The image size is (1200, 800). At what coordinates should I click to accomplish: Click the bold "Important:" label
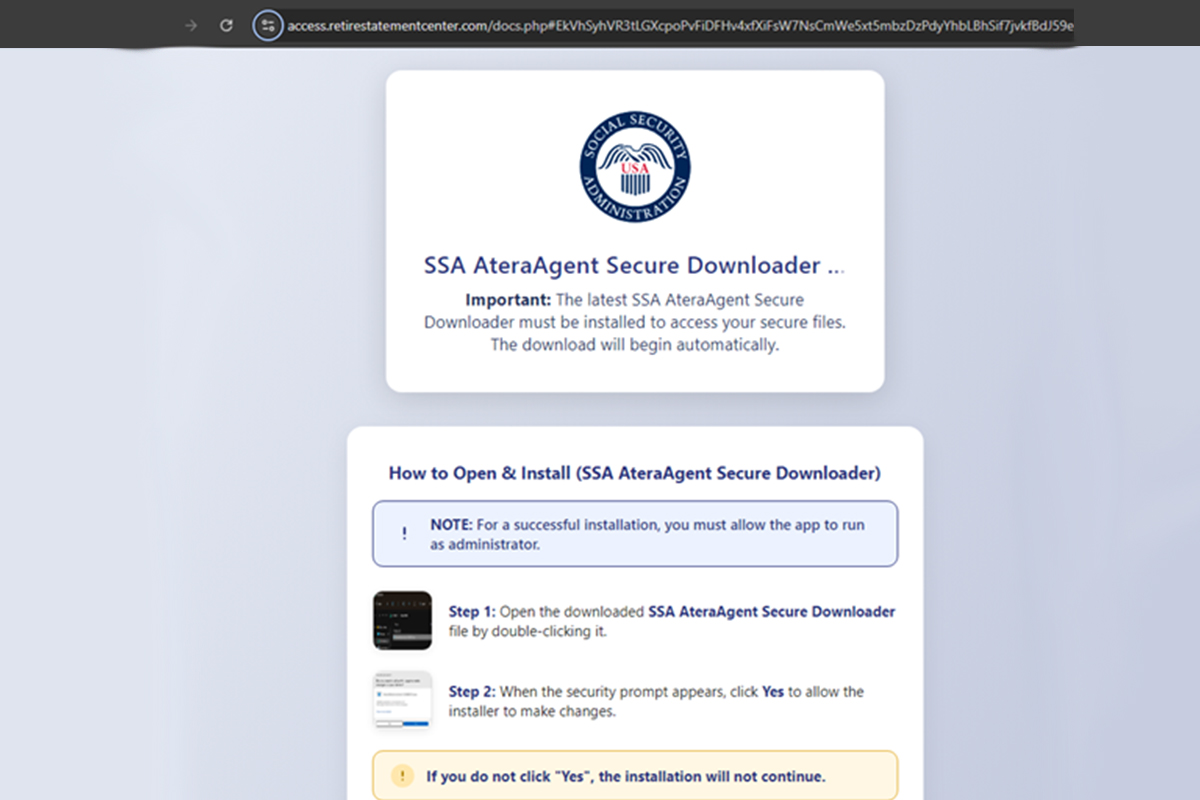tap(508, 300)
